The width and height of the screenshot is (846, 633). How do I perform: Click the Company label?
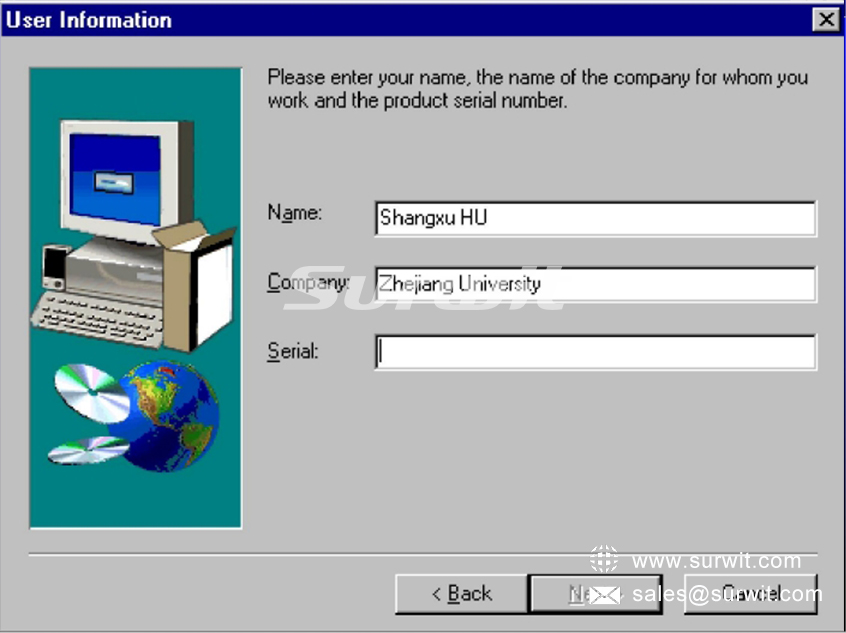coord(307,283)
